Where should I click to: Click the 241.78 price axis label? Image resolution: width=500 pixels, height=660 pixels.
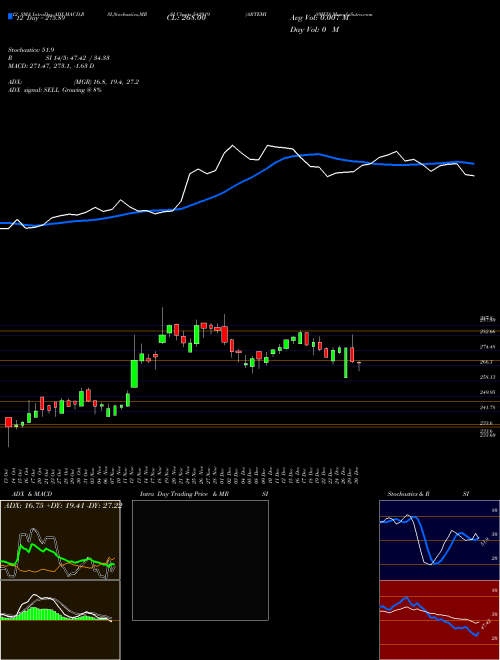[488, 407]
